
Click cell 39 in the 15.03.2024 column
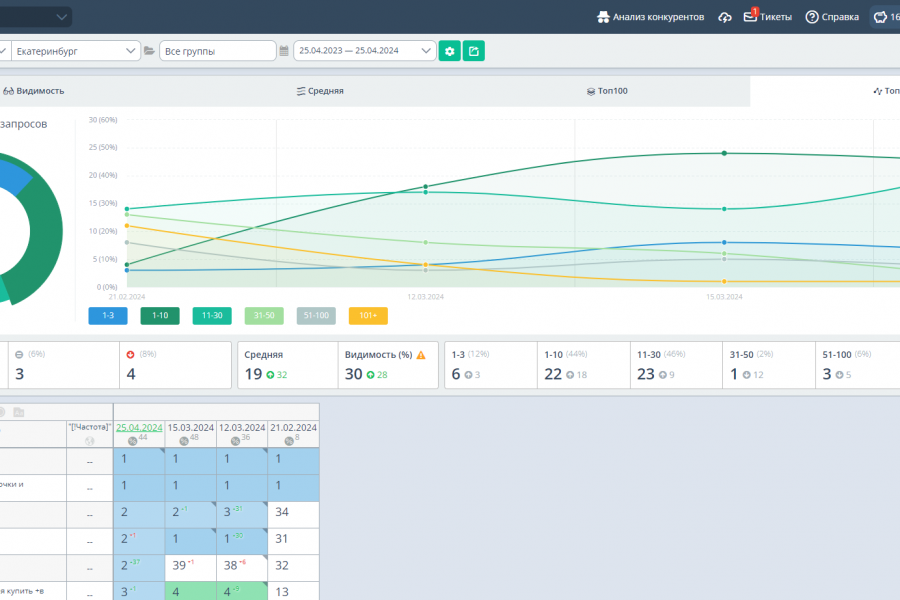point(191,568)
